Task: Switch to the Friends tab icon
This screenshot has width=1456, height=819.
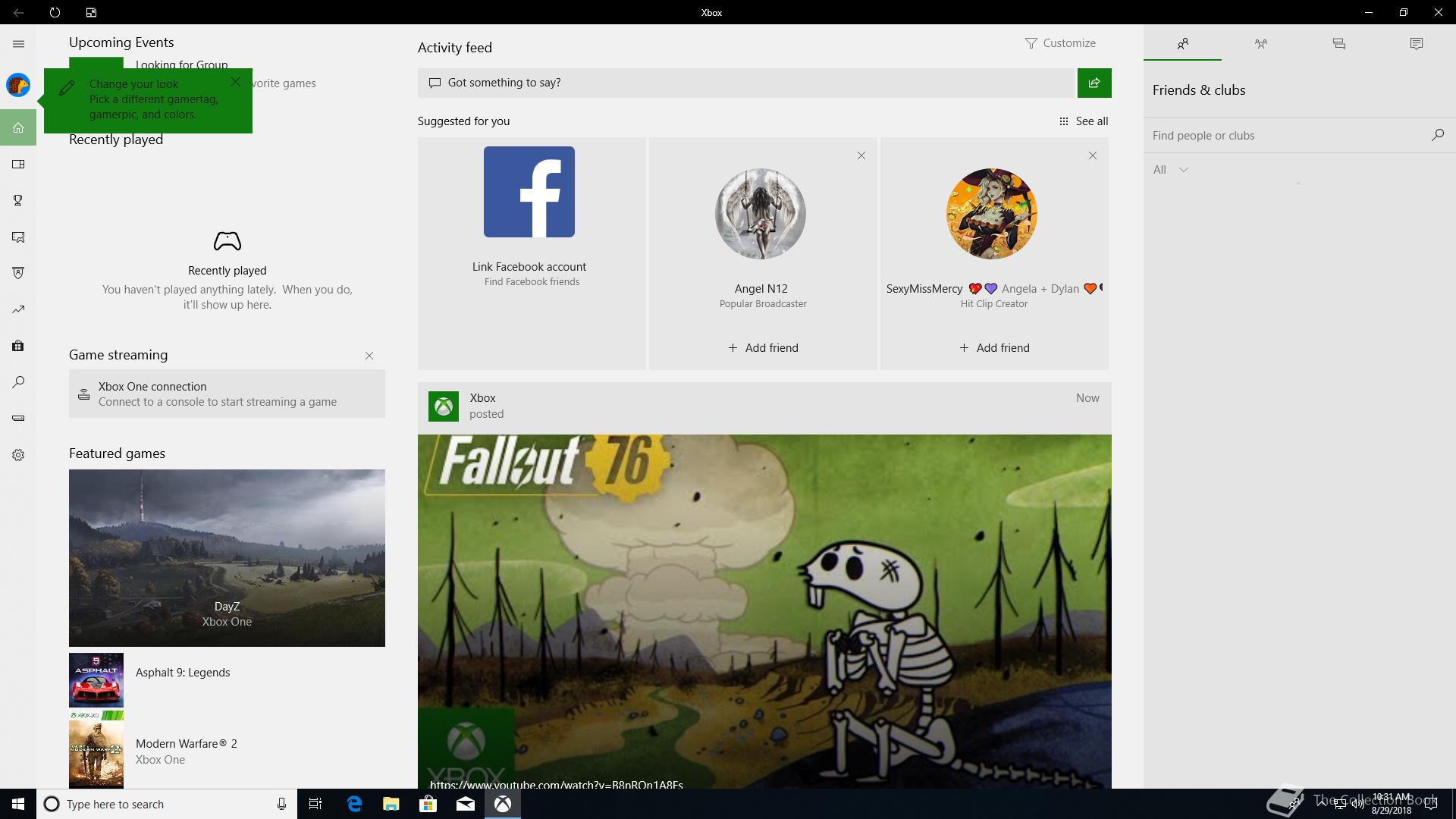Action: point(1182,43)
